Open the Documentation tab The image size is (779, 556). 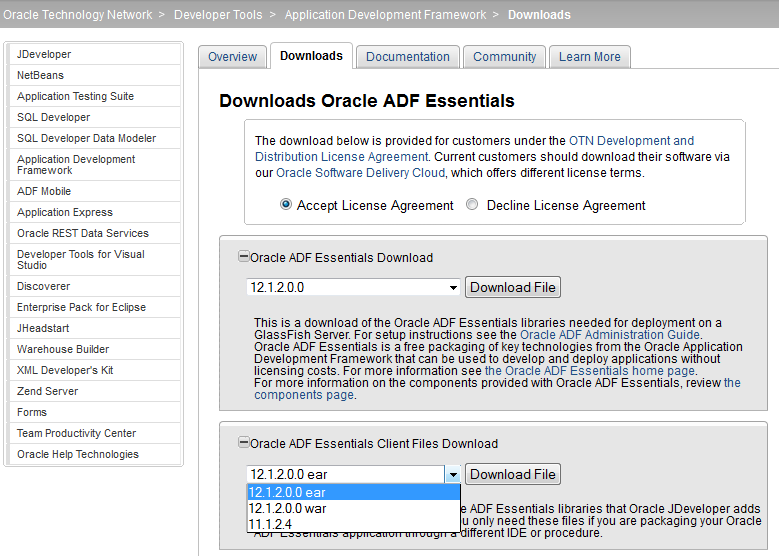click(408, 57)
